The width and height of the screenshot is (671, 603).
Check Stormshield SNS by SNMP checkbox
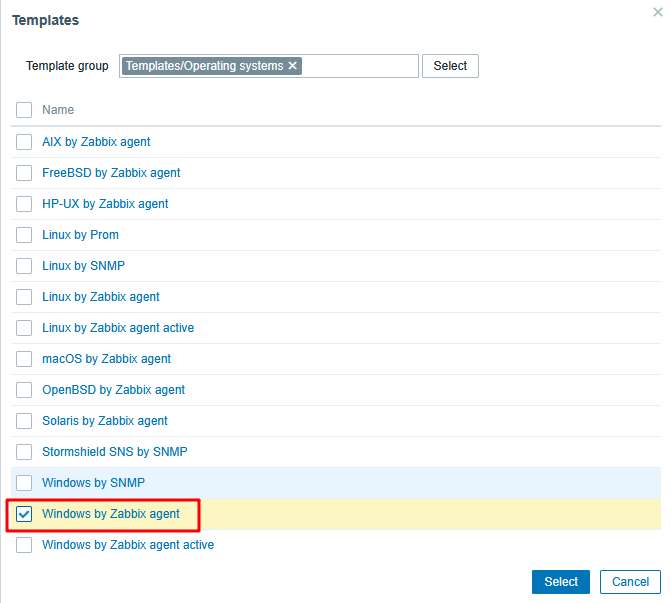pyautogui.click(x=24, y=452)
